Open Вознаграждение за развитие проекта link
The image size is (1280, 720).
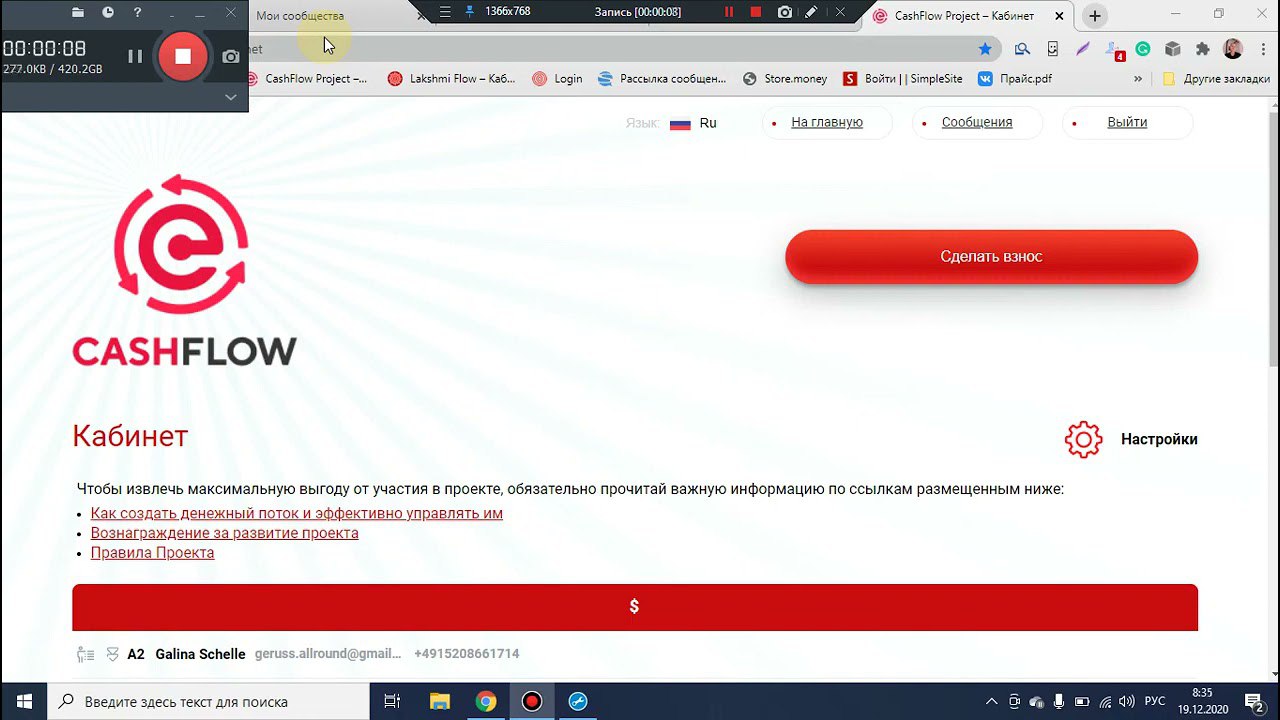[x=225, y=533]
